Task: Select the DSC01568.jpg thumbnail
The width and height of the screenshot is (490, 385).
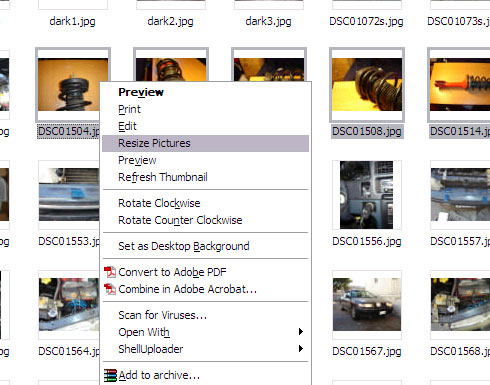Action: point(460,304)
